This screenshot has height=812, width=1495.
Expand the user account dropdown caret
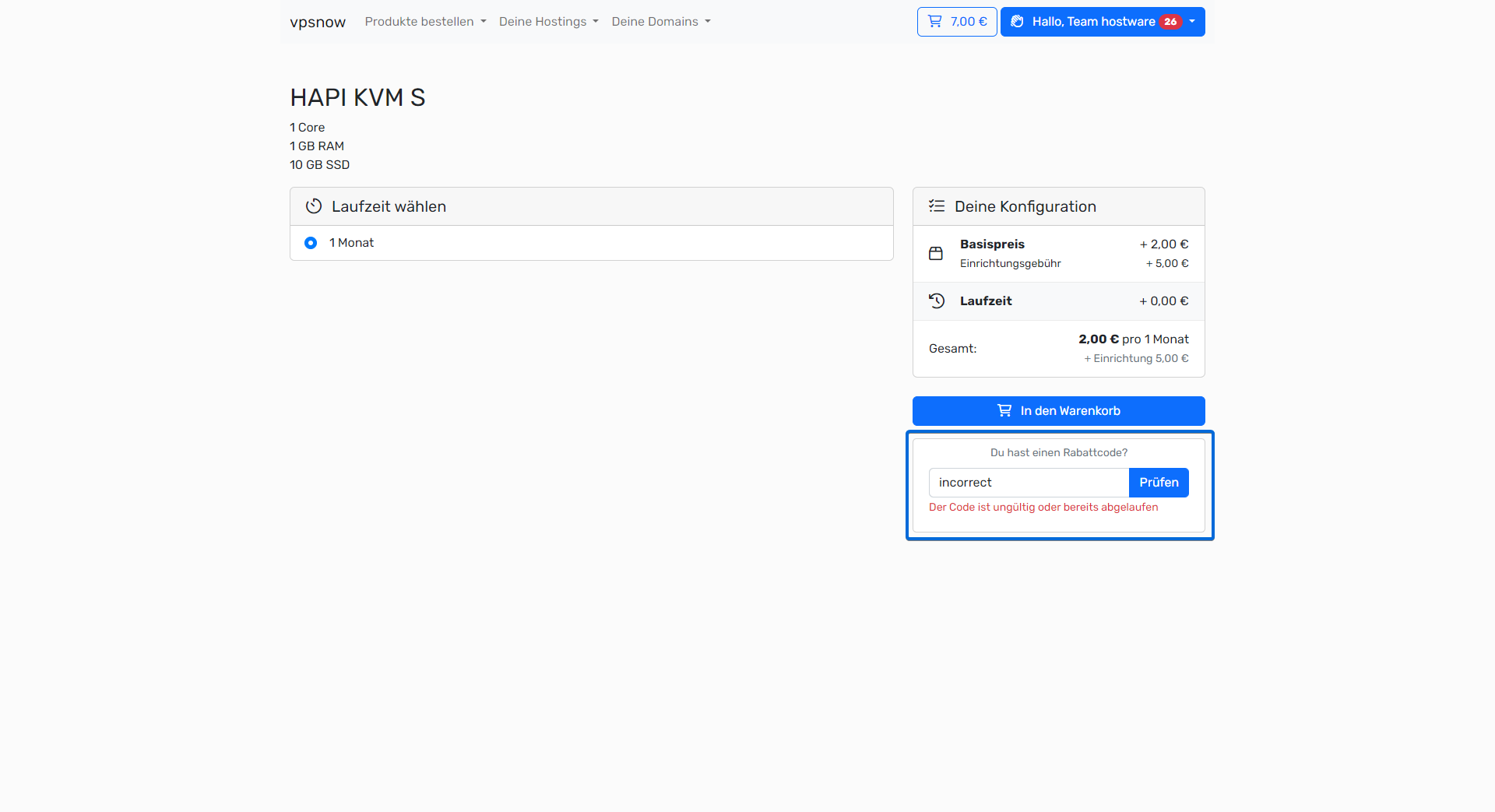pos(1192,22)
